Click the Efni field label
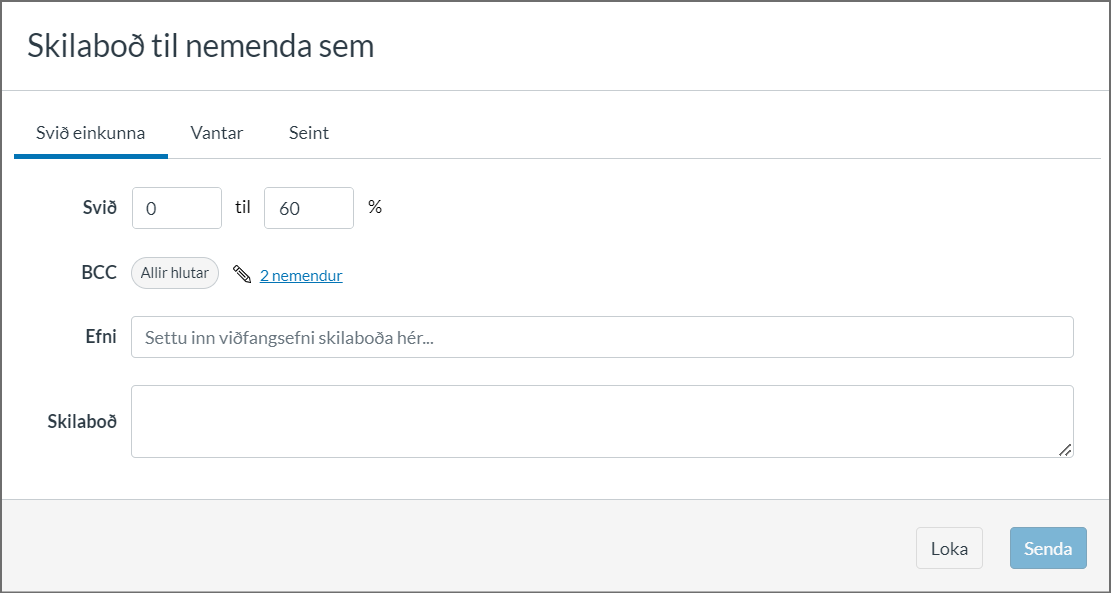1111x593 pixels. coord(101,337)
